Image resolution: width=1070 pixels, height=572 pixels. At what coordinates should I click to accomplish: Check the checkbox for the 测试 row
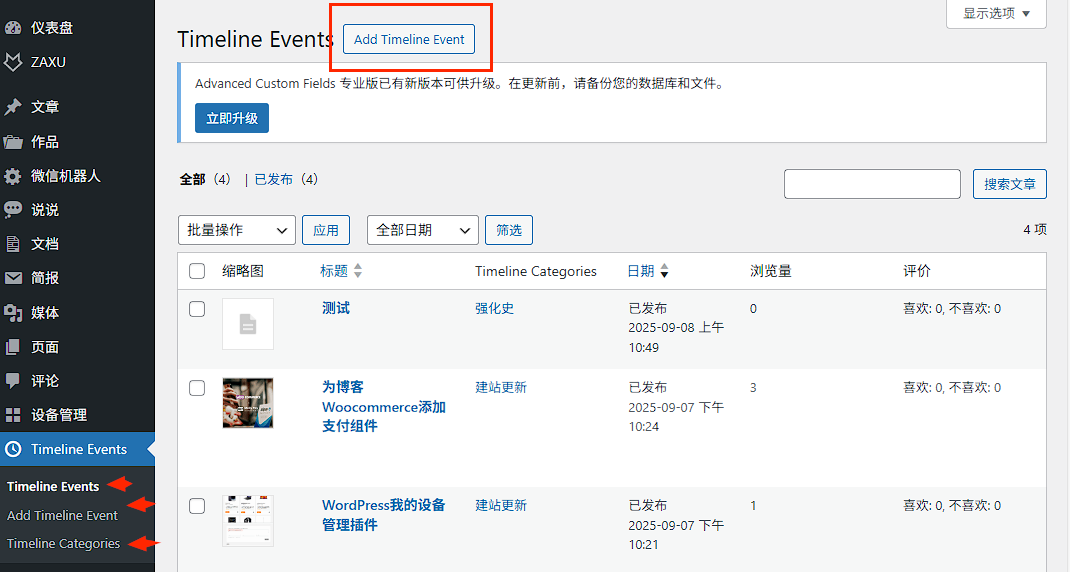(x=197, y=309)
